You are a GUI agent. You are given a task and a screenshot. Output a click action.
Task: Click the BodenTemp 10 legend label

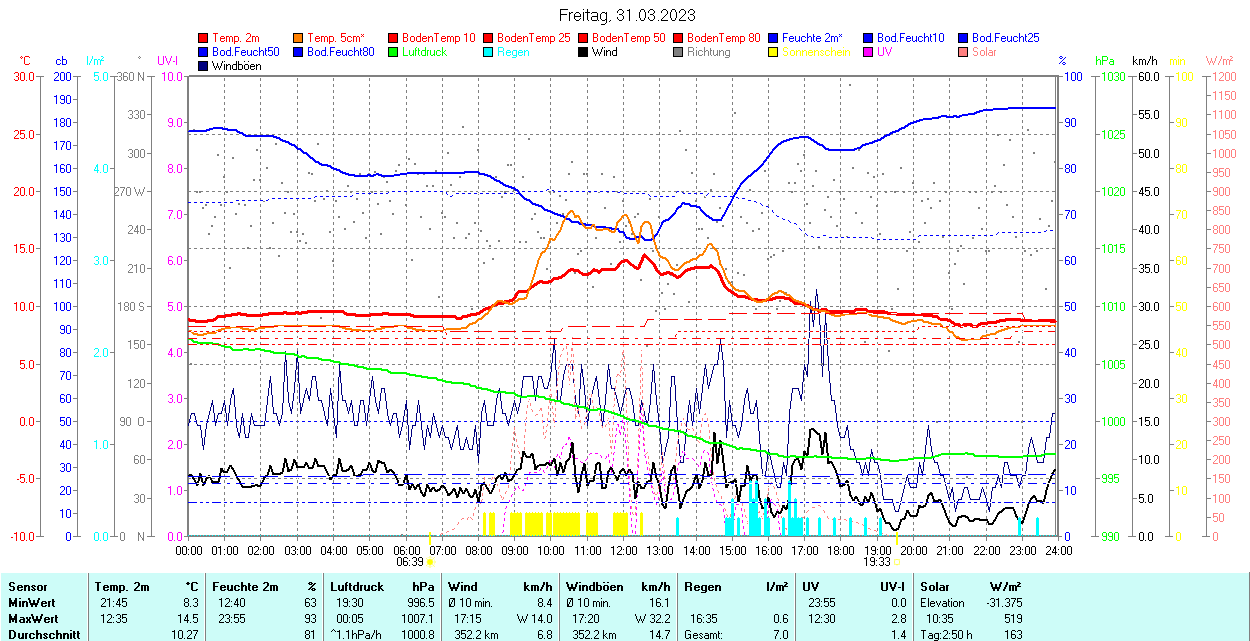coord(438,38)
